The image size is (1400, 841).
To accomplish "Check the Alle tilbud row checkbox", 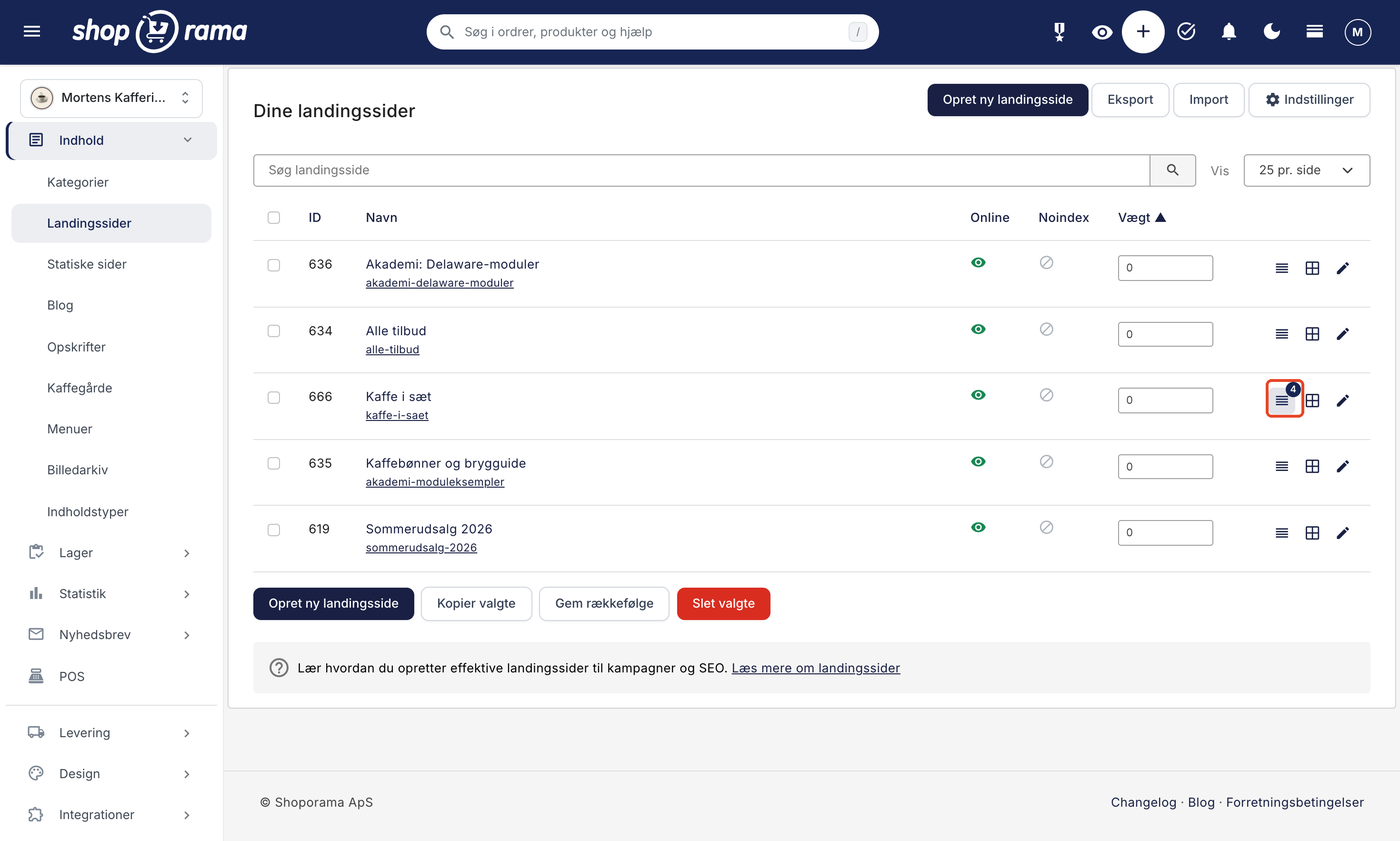I will click(274, 331).
